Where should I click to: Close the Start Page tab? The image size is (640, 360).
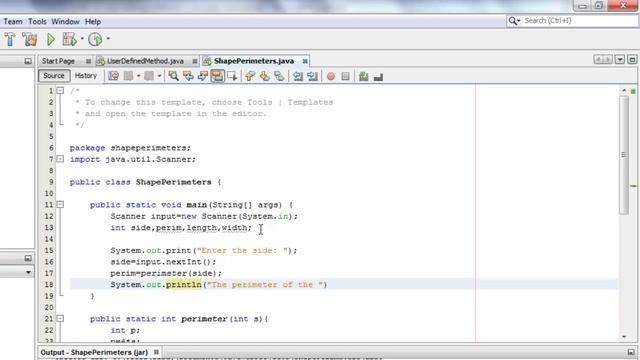click(89, 61)
